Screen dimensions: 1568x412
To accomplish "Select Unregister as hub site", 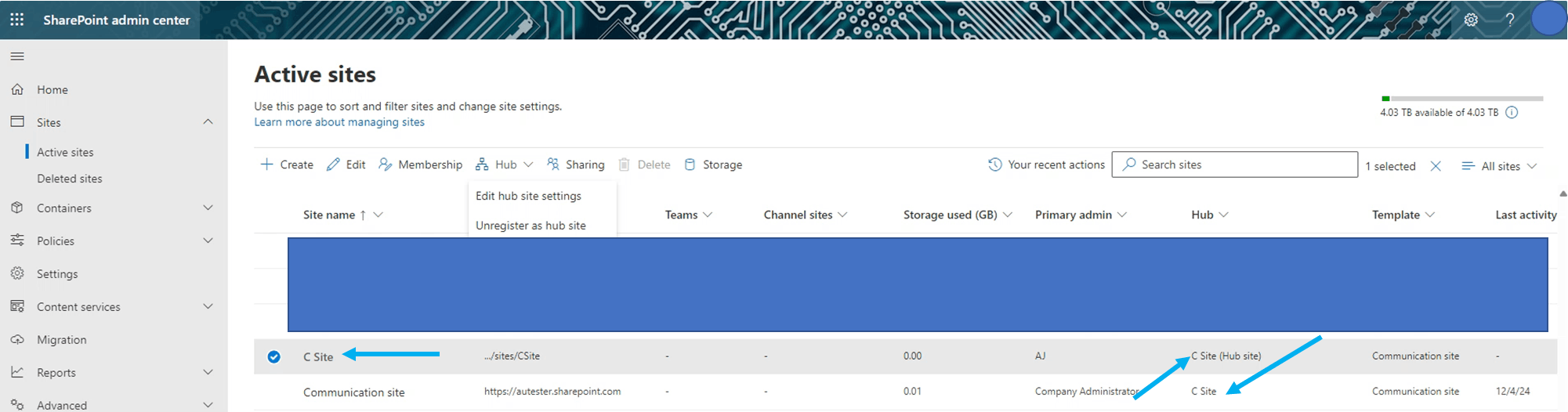I will 542,226.
